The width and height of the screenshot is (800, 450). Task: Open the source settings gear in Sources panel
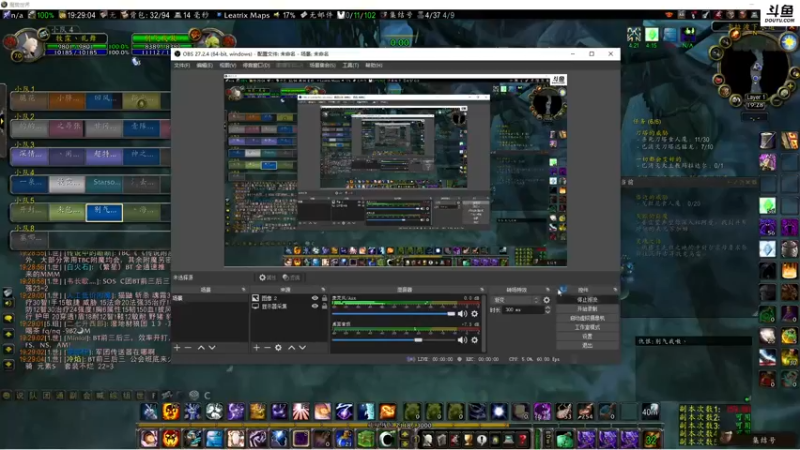[x=279, y=347]
